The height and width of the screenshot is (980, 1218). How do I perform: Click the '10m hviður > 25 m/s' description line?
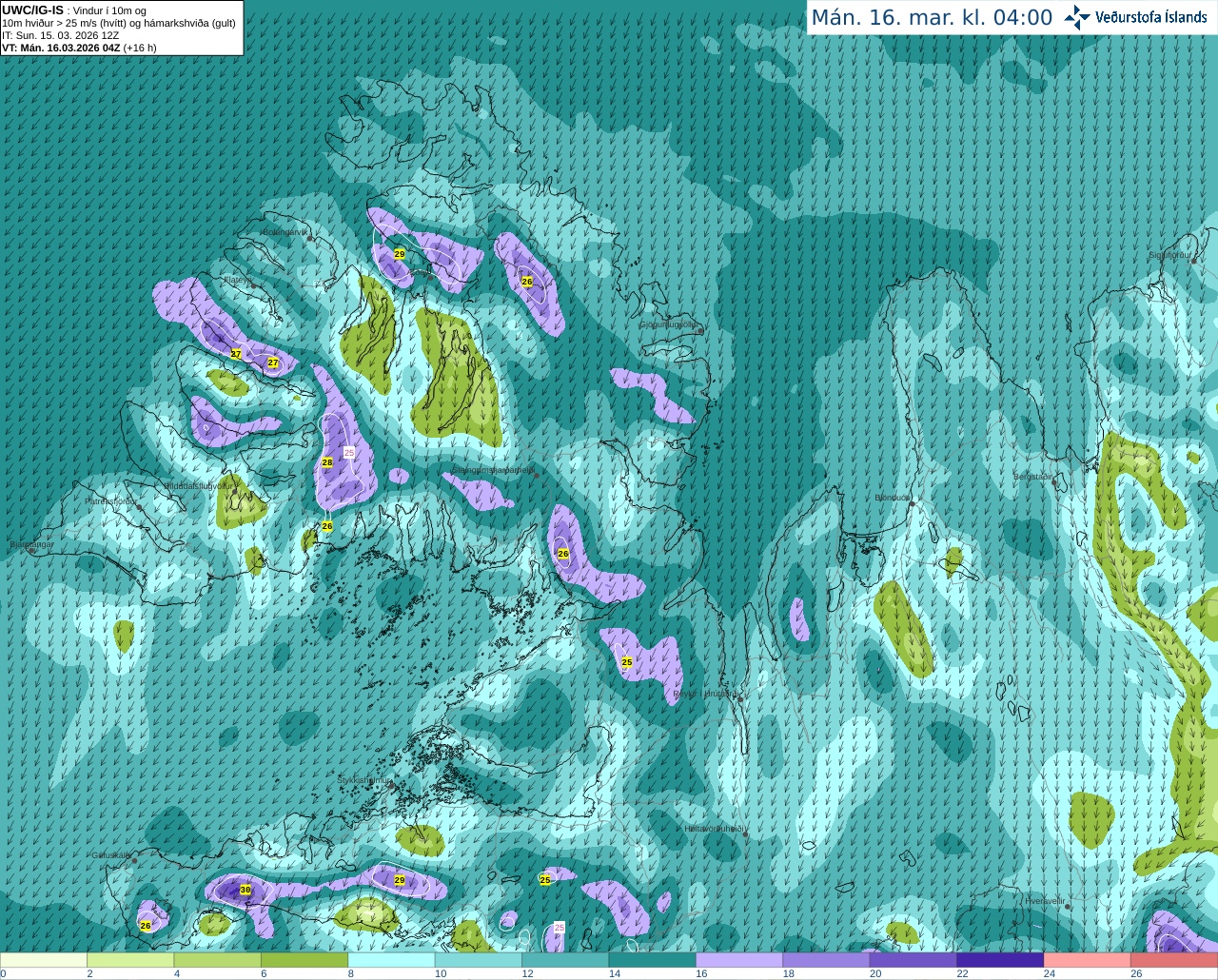tap(119, 23)
